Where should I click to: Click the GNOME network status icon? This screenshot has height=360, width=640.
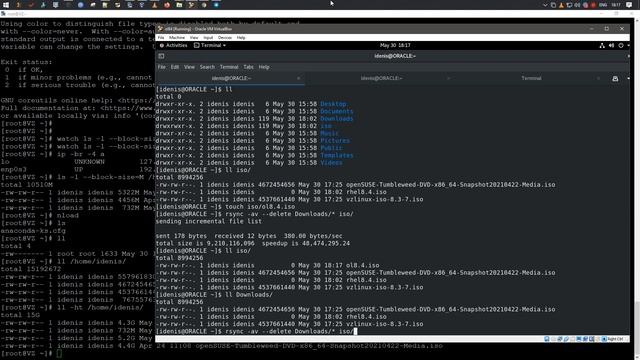602,45
